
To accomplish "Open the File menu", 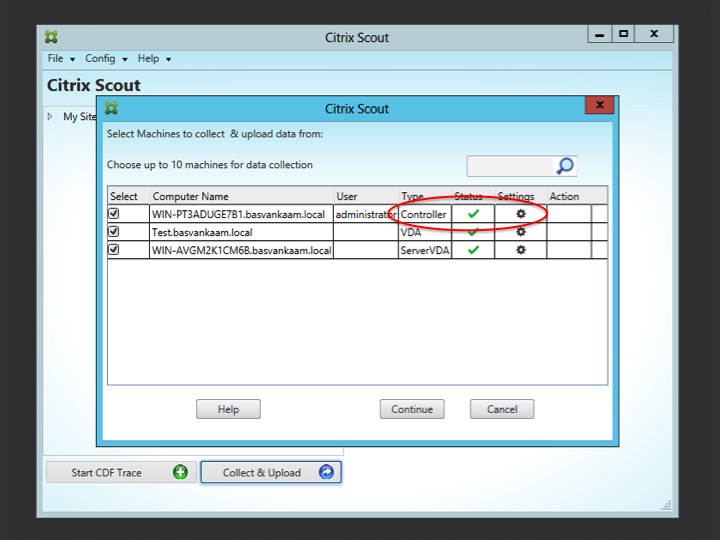I will coord(61,59).
